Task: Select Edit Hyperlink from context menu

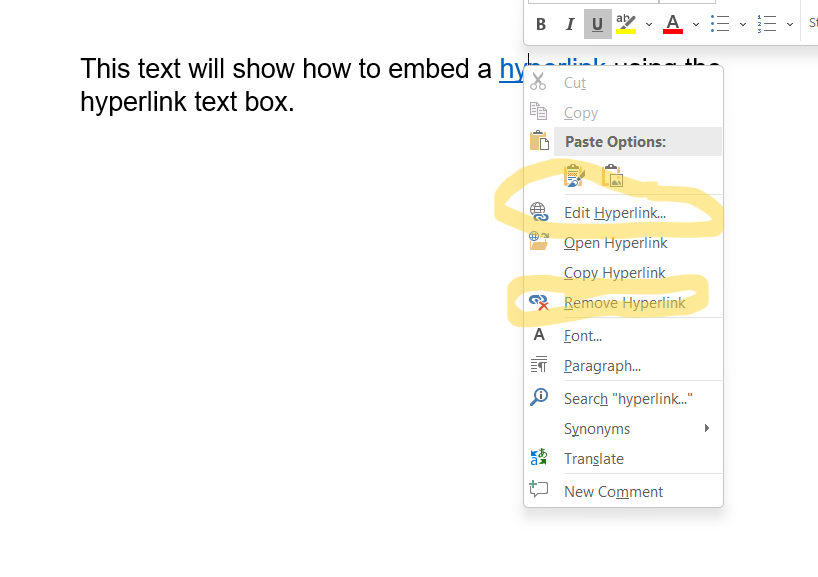Action: (x=614, y=213)
